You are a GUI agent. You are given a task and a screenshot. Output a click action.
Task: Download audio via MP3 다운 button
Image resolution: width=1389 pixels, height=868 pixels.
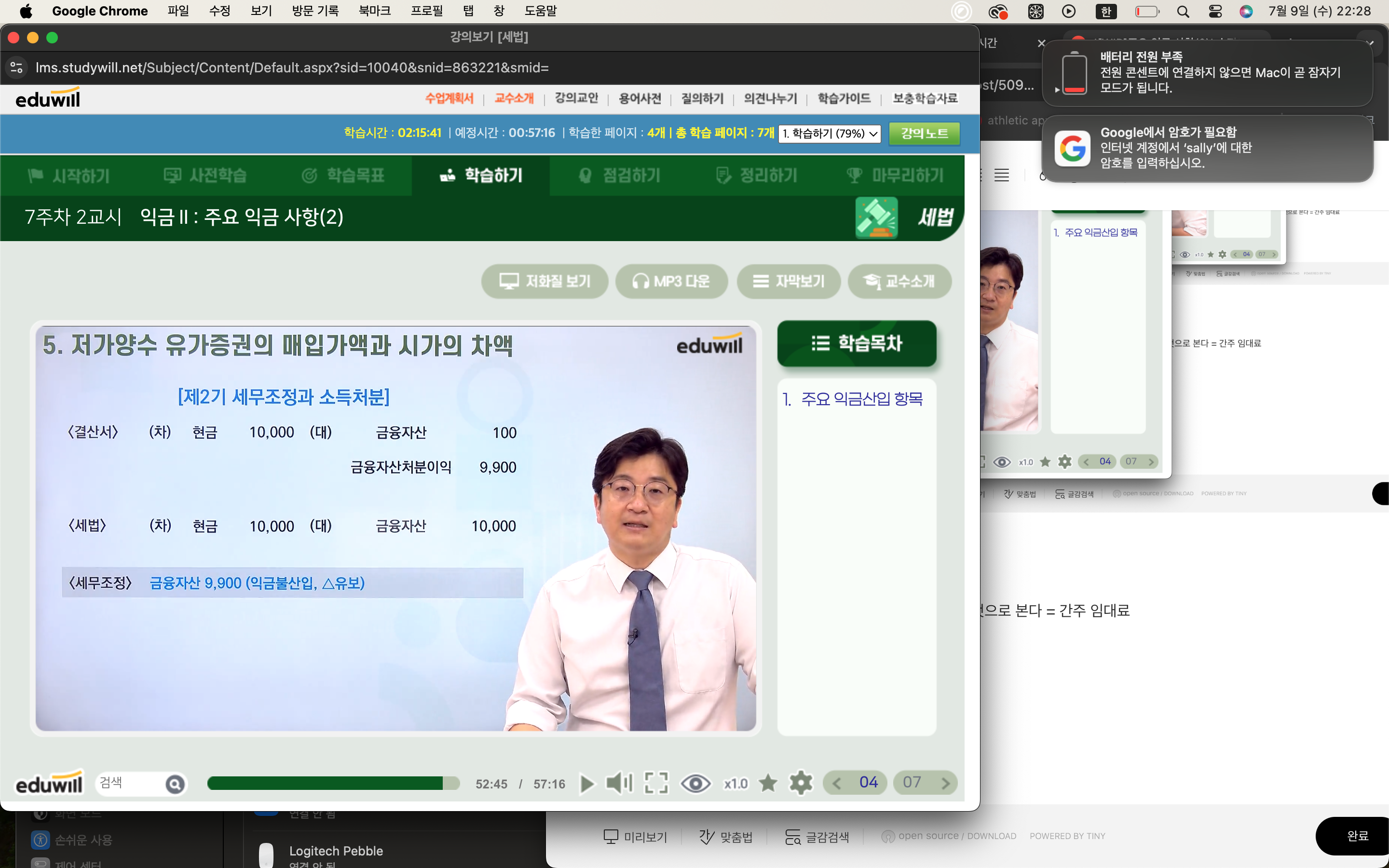671,281
